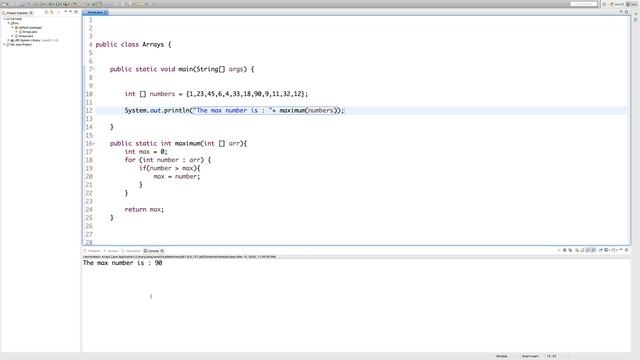This screenshot has width=640, height=360.
Task: Click the Pin Console icon
Action: click(600, 250)
